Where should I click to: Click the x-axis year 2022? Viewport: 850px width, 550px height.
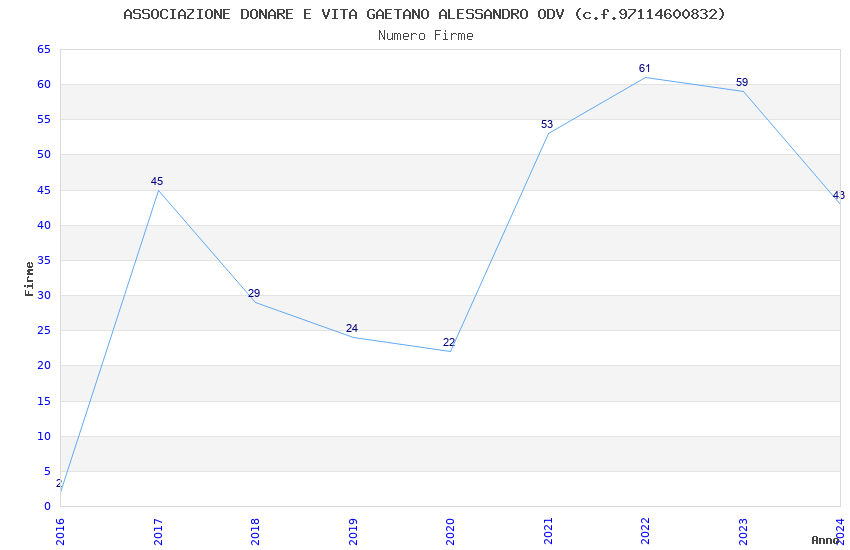(646, 532)
